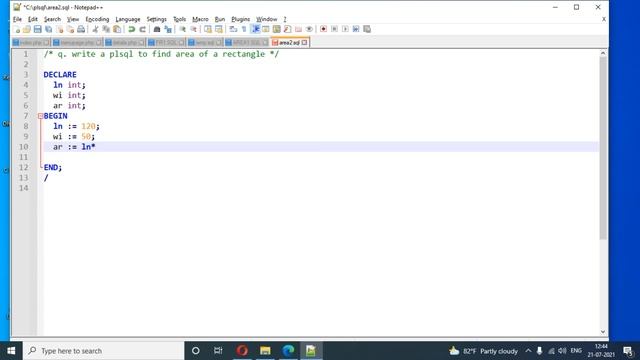Open a file using the Open folder icon

click(27, 29)
